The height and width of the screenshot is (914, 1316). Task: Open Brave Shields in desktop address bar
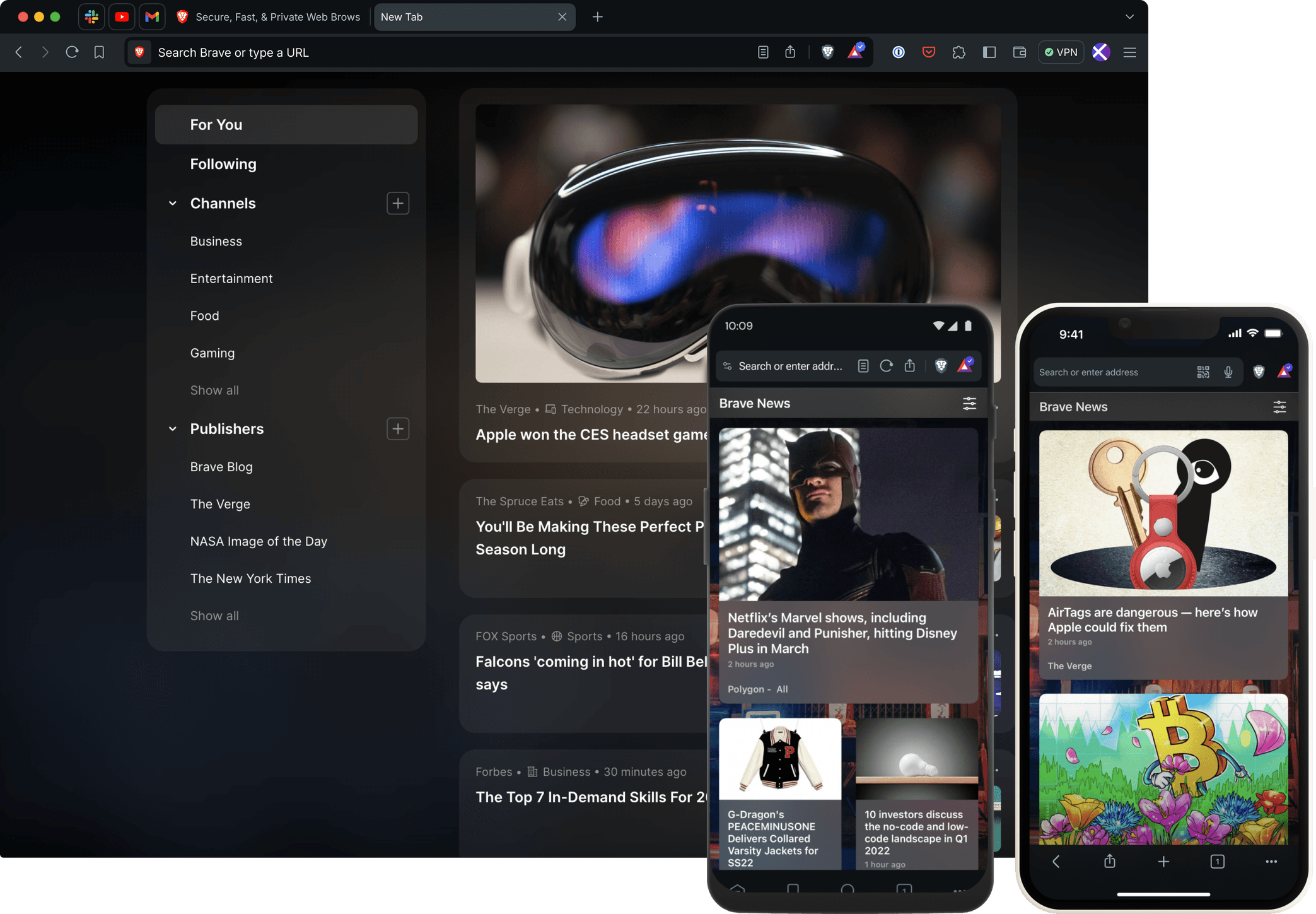[828, 52]
